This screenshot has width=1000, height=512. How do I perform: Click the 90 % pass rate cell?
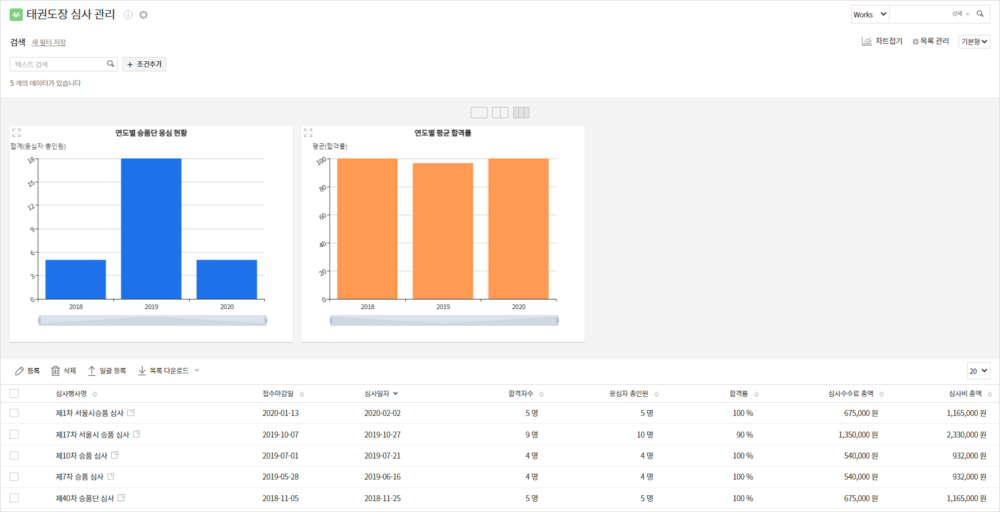click(743, 434)
